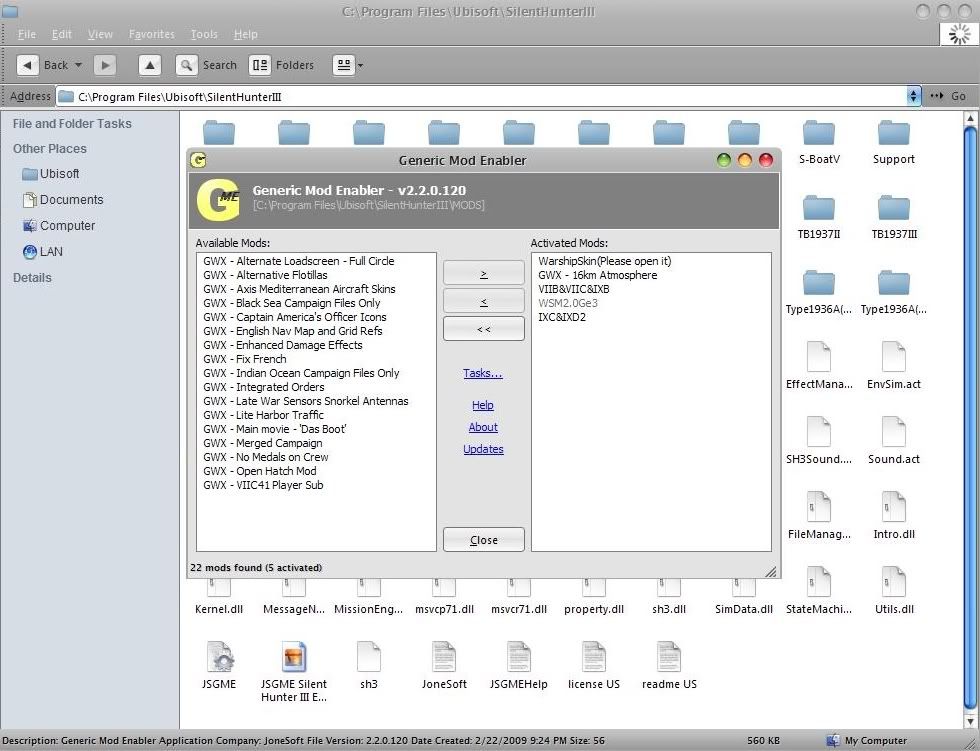Select the readme US file
Image resolution: width=980 pixels, height=751 pixels.
669,657
